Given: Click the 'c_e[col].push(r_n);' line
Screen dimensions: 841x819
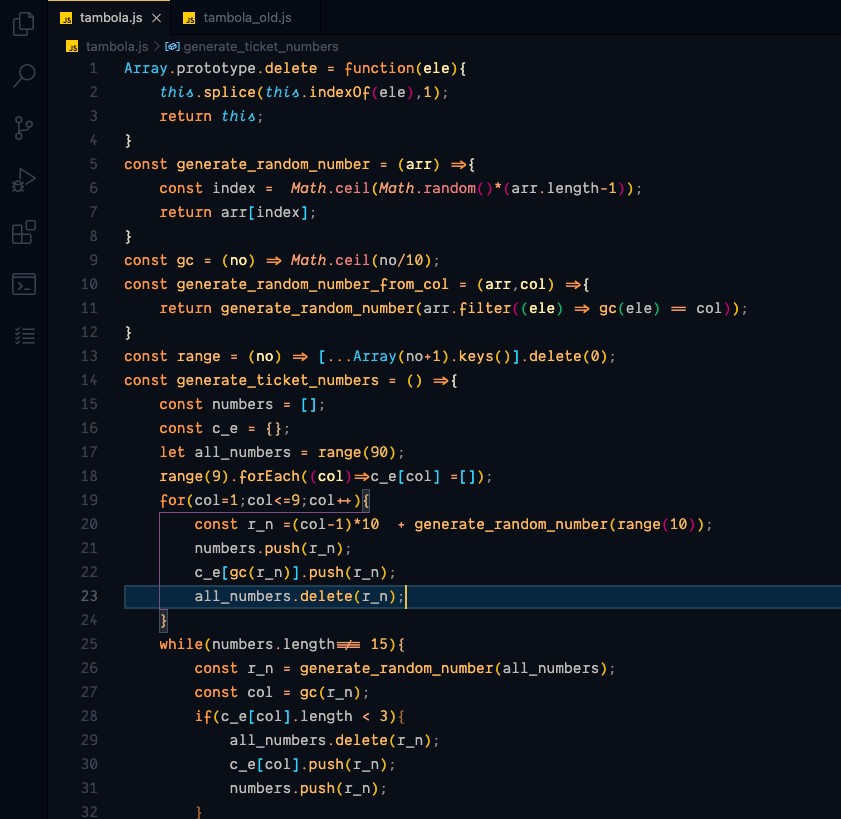Looking at the screenshot, I should [x=313, y=764].
